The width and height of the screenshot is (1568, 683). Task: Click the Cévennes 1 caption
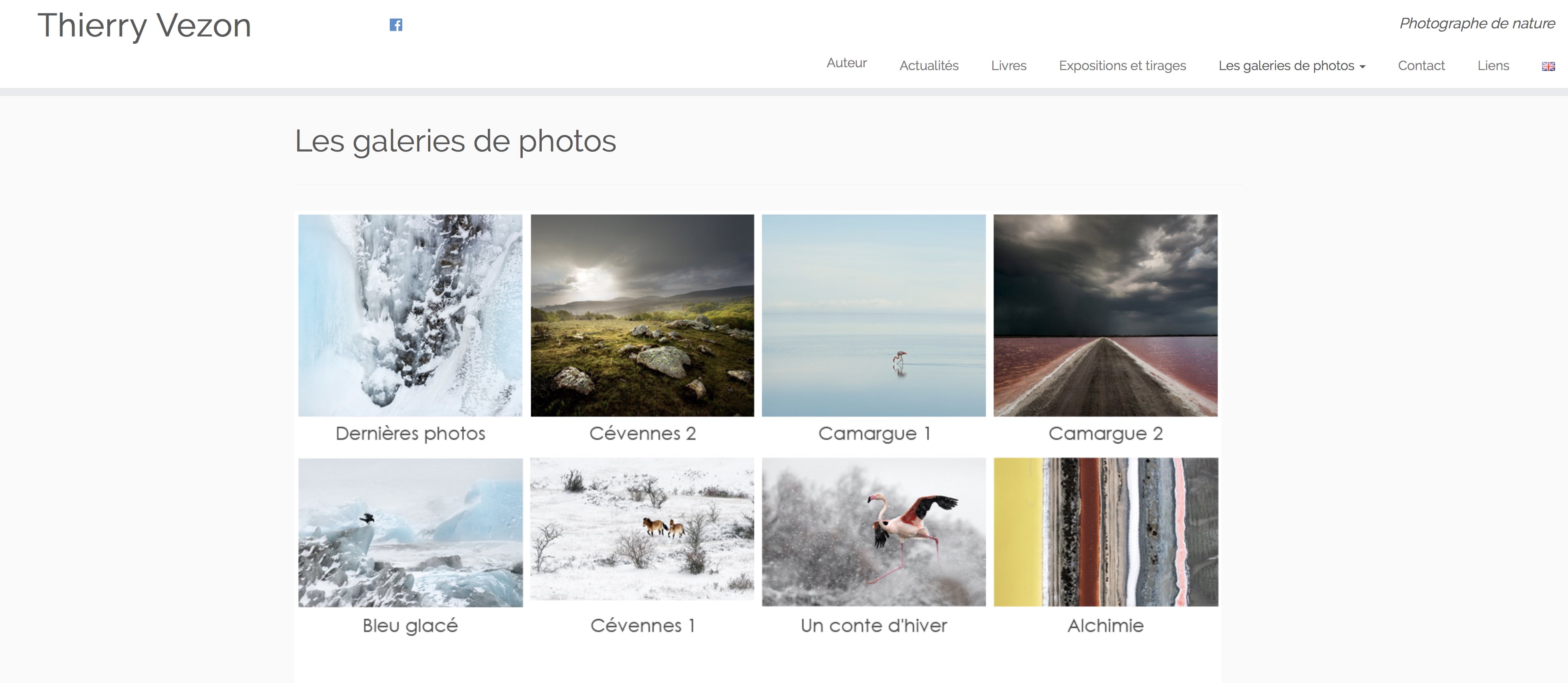[x=642, y=626]
